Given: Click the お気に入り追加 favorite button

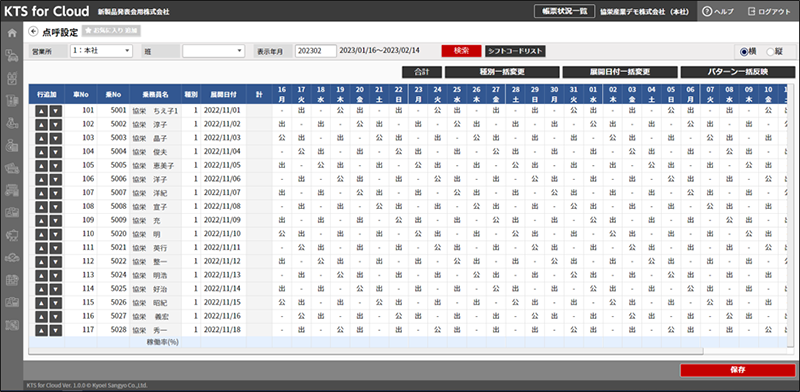Looking at the screenshot, I should click(x=112, y=32).
